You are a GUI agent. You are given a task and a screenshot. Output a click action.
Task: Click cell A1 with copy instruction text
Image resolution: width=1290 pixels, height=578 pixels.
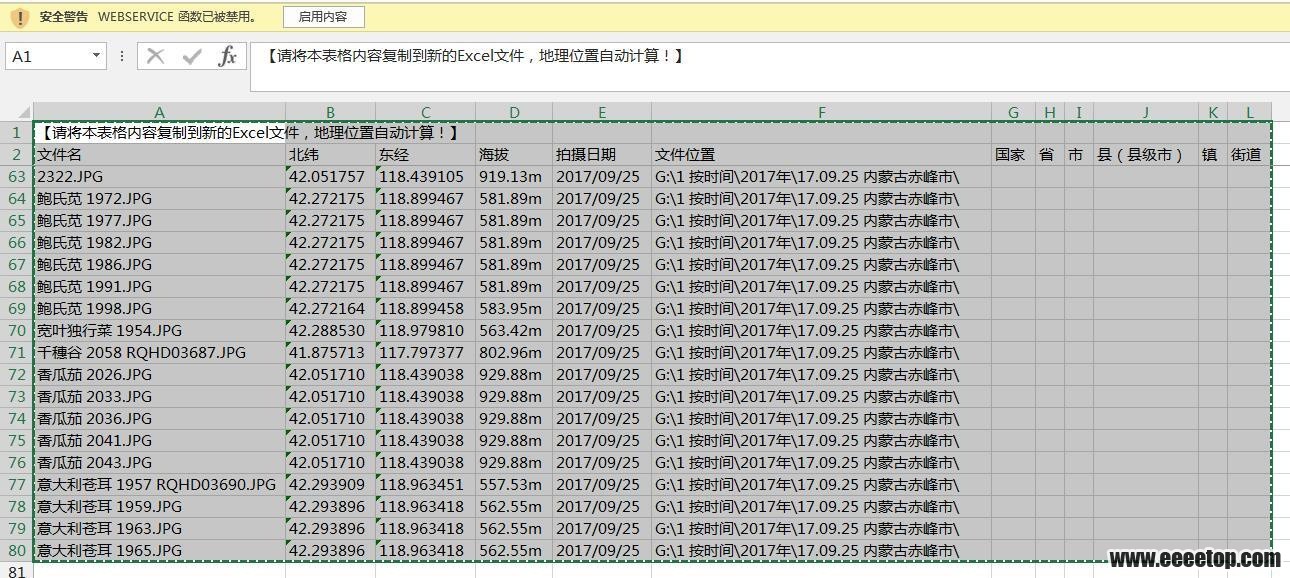tap(159, 133)
